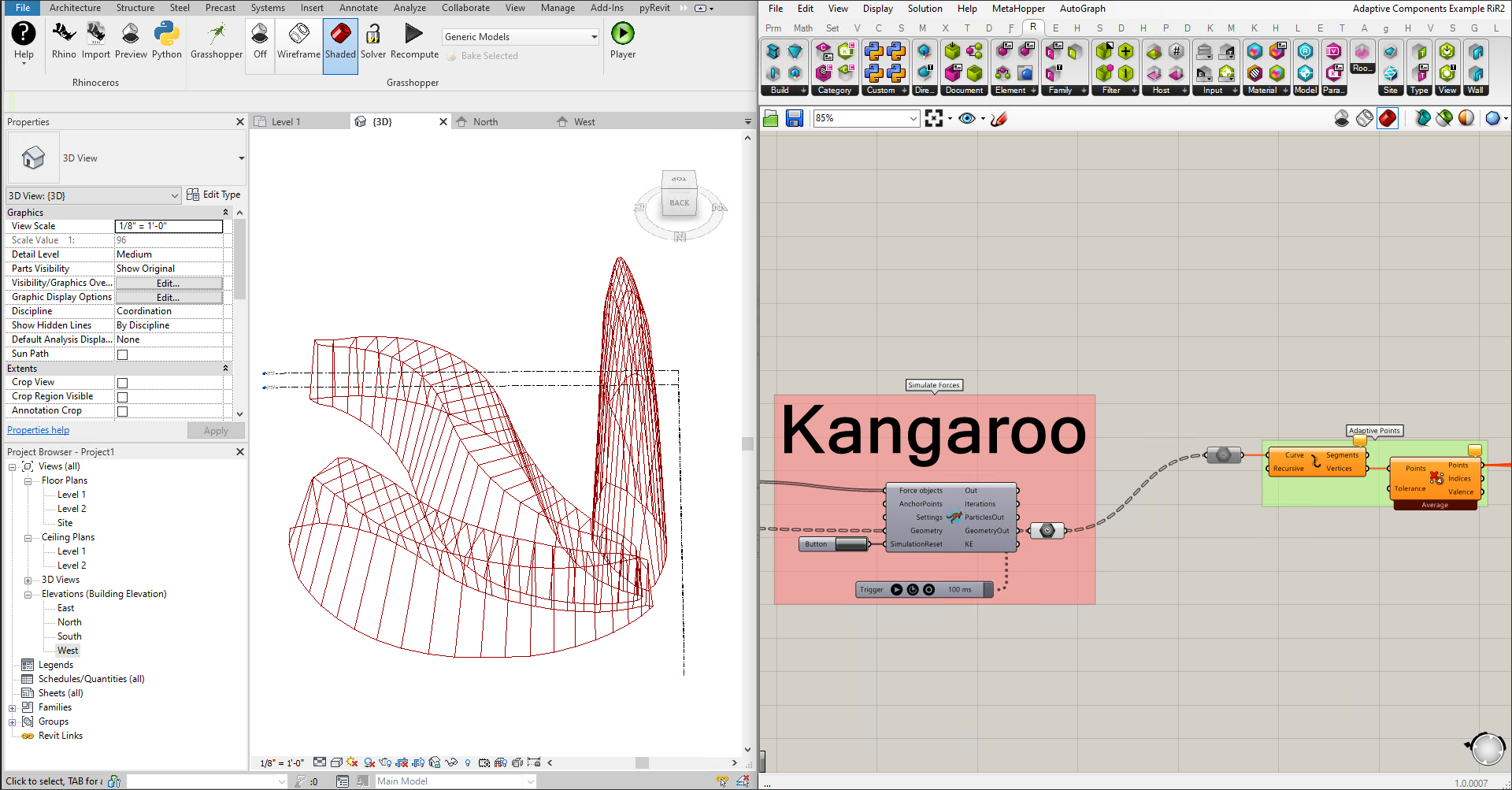Open the Main Model design options dropdown
Viewport: 1512px width, 790px height.
click(x=455, y=781)
